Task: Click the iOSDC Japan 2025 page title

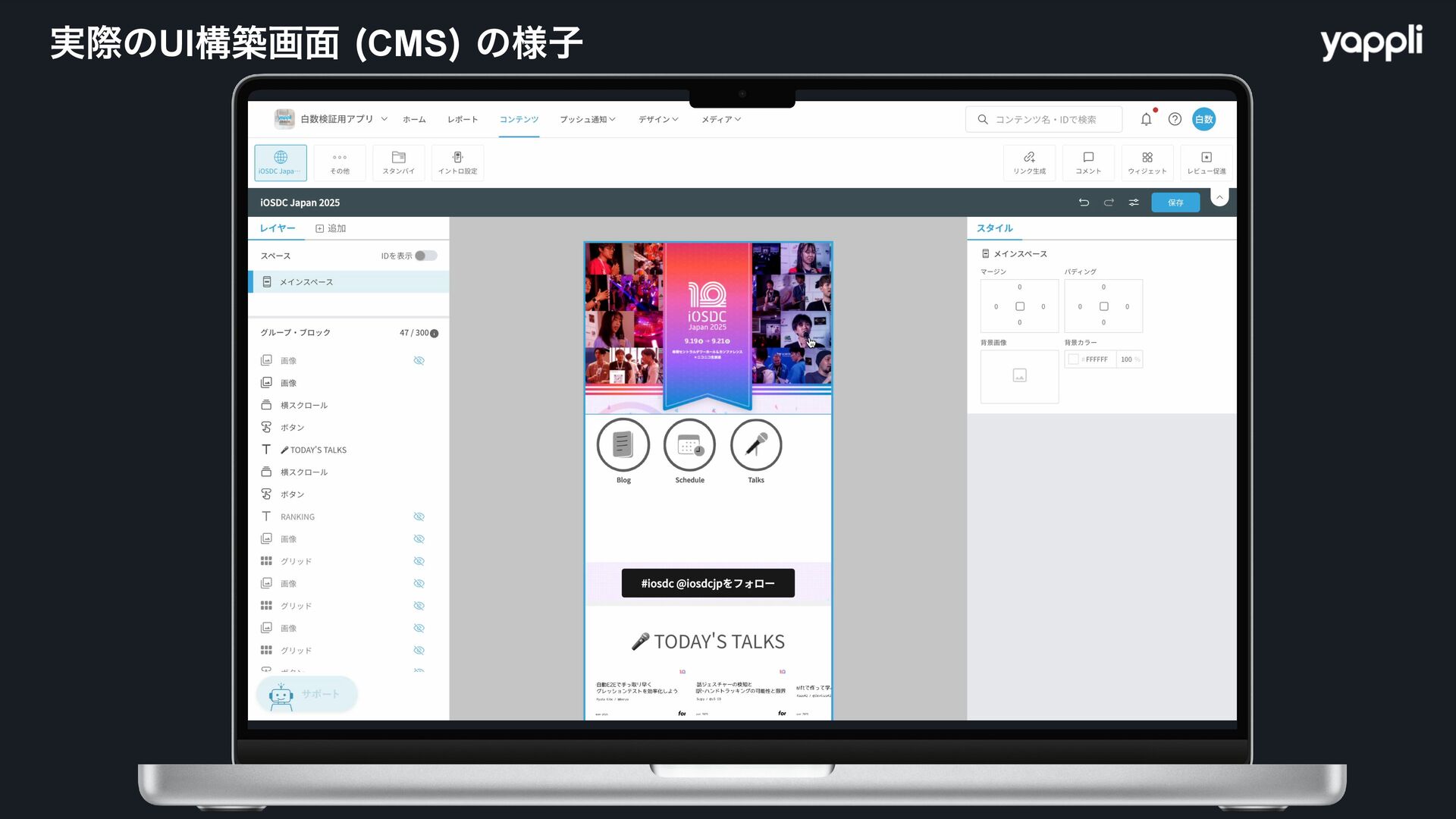Action: click(x=300, y=202)
